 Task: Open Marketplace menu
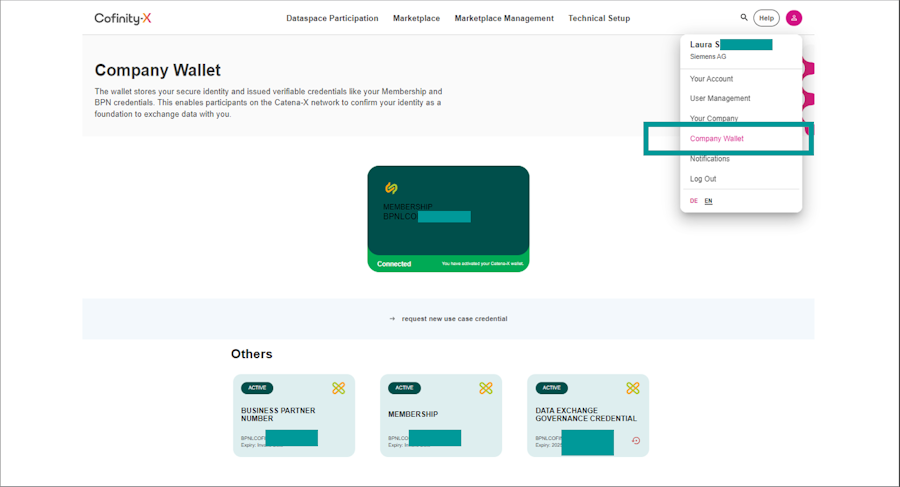coord(416,18)
